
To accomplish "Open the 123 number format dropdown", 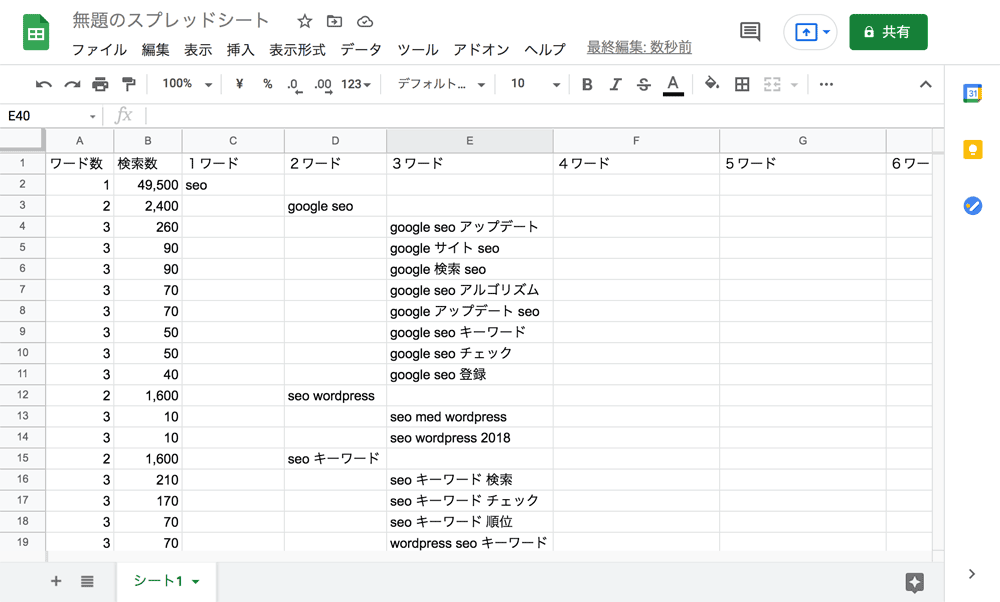I will [356, 84].
